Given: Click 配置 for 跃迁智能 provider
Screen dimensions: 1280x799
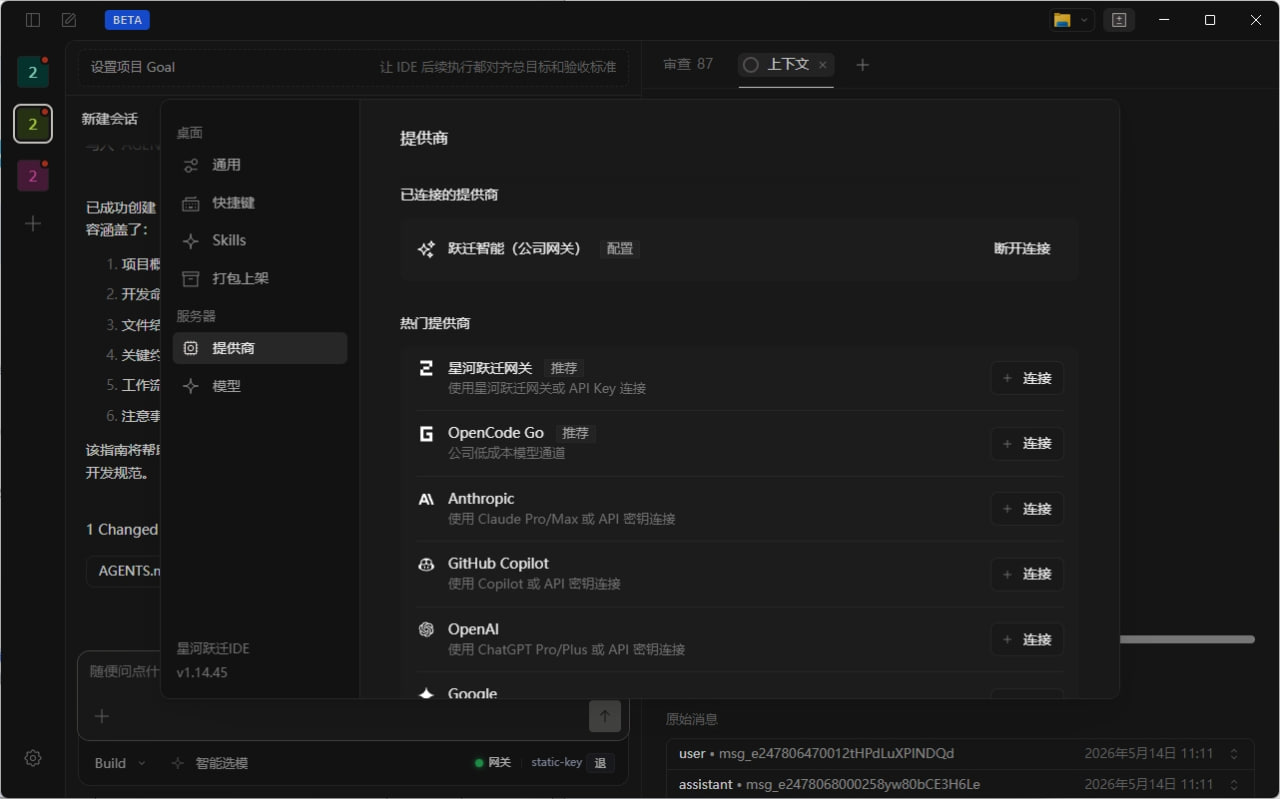Looking at the screenshot, I should tap(620, 248).
